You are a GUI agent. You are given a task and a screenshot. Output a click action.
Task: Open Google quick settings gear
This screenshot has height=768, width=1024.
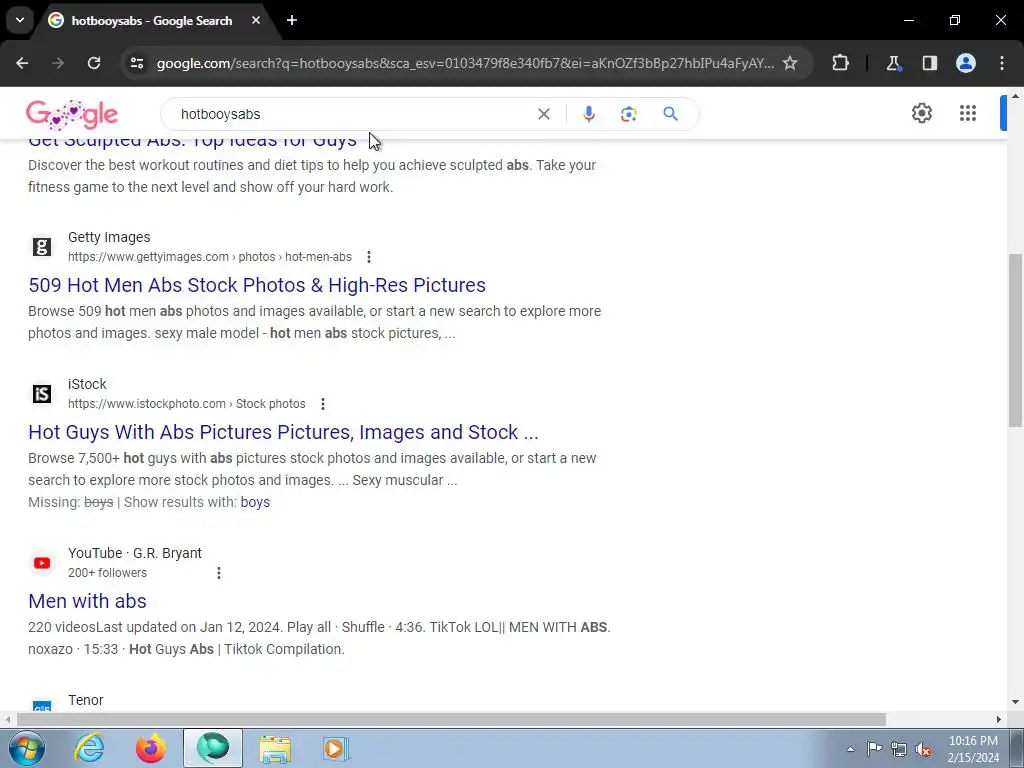pyautogui.click(x=921, y=113)
